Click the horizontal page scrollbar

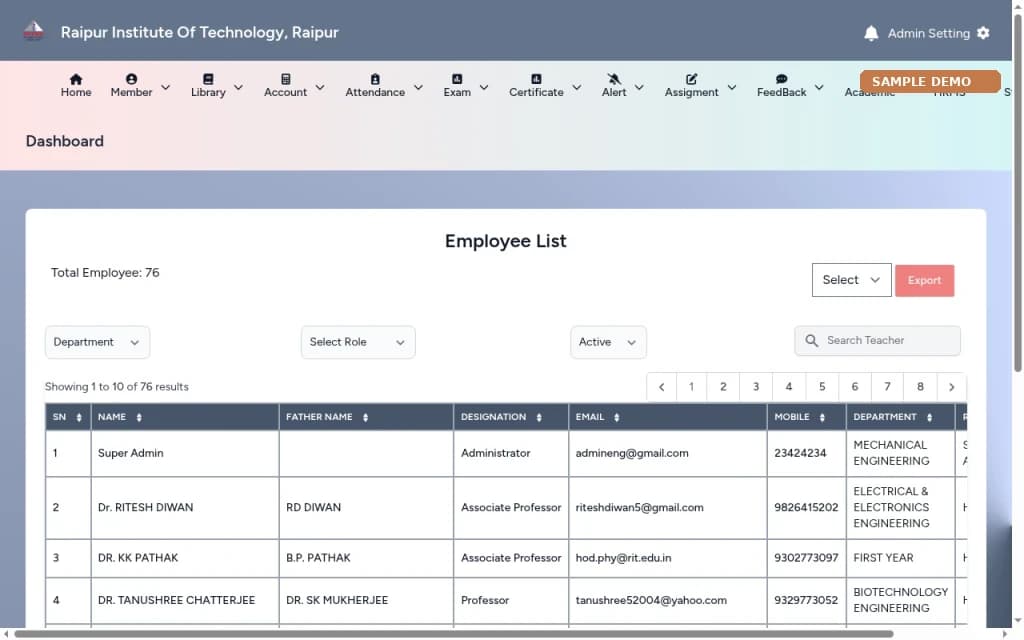[453, 634]
